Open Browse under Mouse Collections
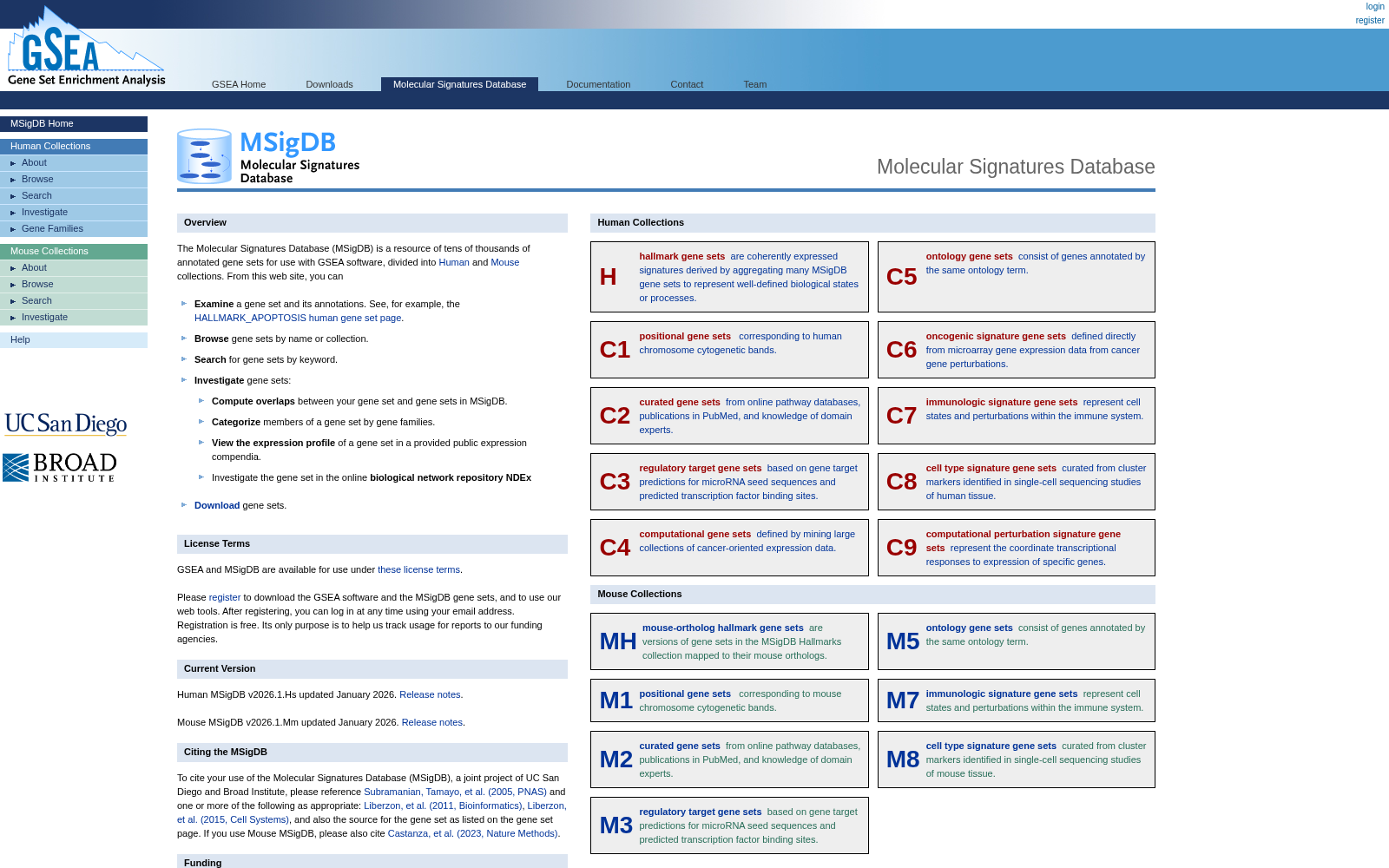Image resolution: width=1389 pixels, height=868 pixels. [74, 285]
